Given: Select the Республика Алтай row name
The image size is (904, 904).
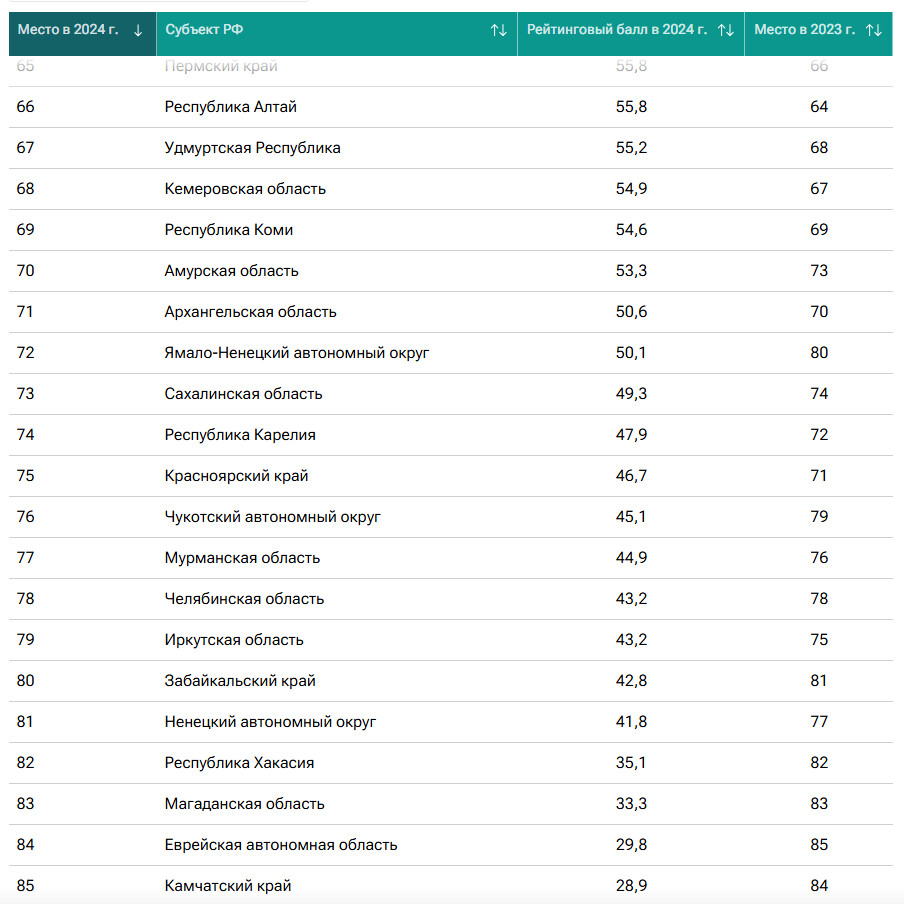Looking at the screenshot, I should (230, 107).
